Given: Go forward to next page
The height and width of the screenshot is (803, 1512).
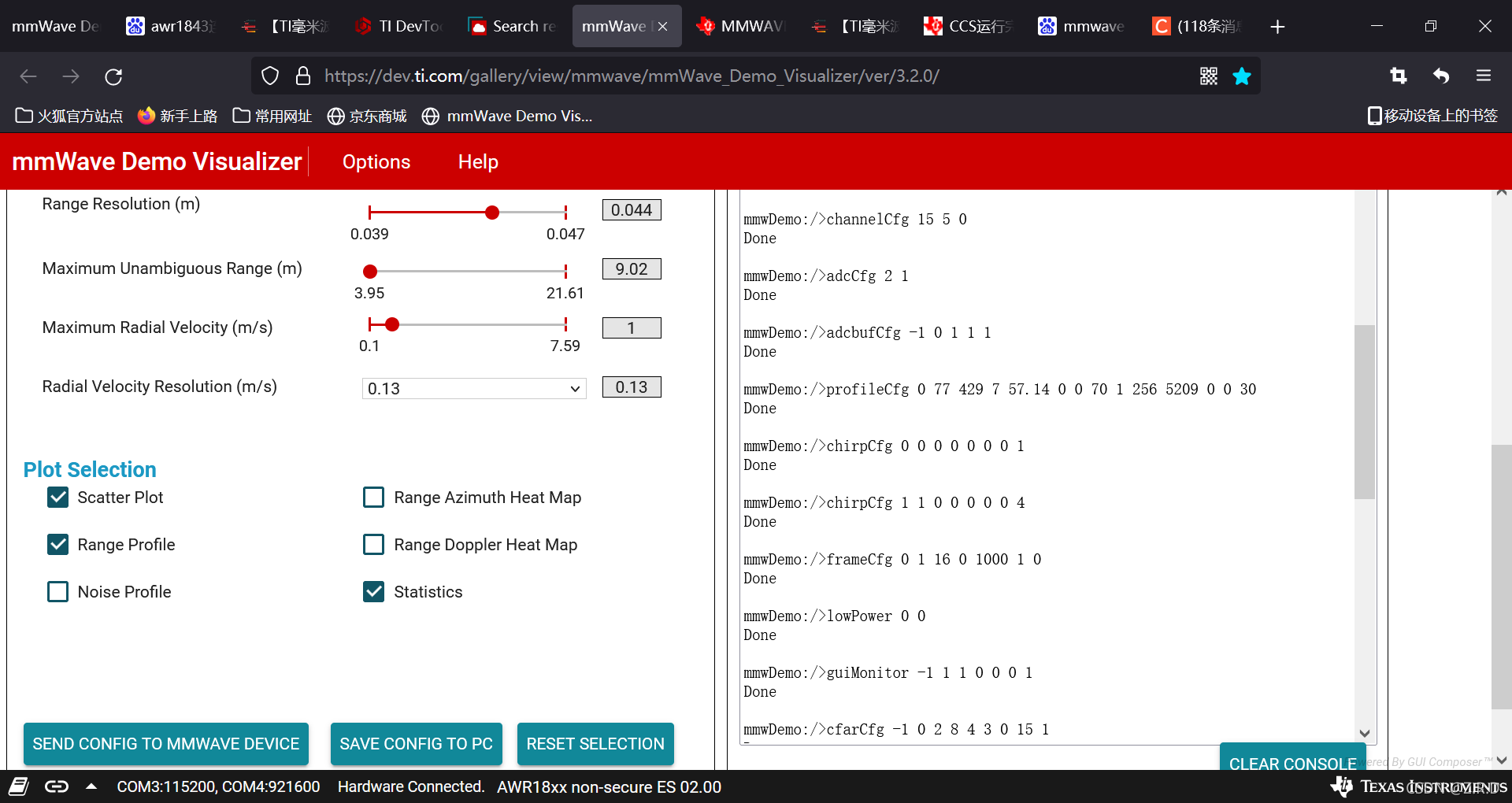Looking at the screenshot, I should click(71, 76).
